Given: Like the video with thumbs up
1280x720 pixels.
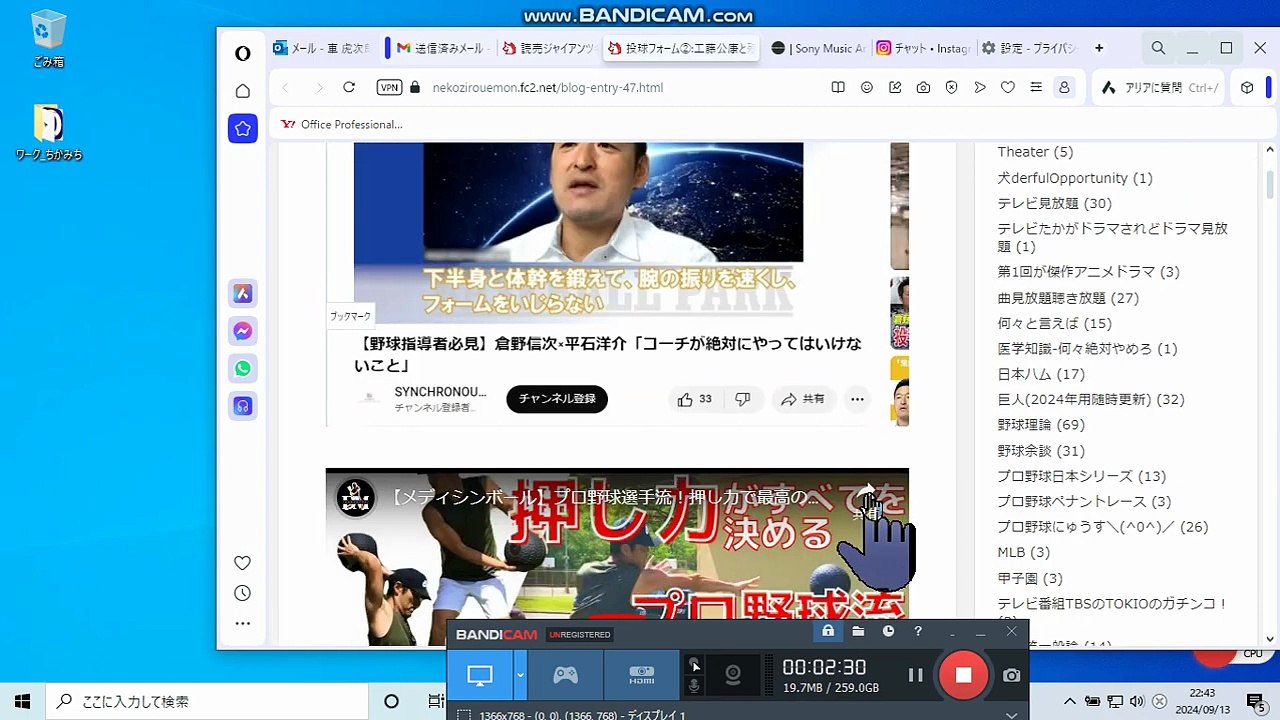Looking at the screenshot, I should pyautogui.click(x=694, y=399).
